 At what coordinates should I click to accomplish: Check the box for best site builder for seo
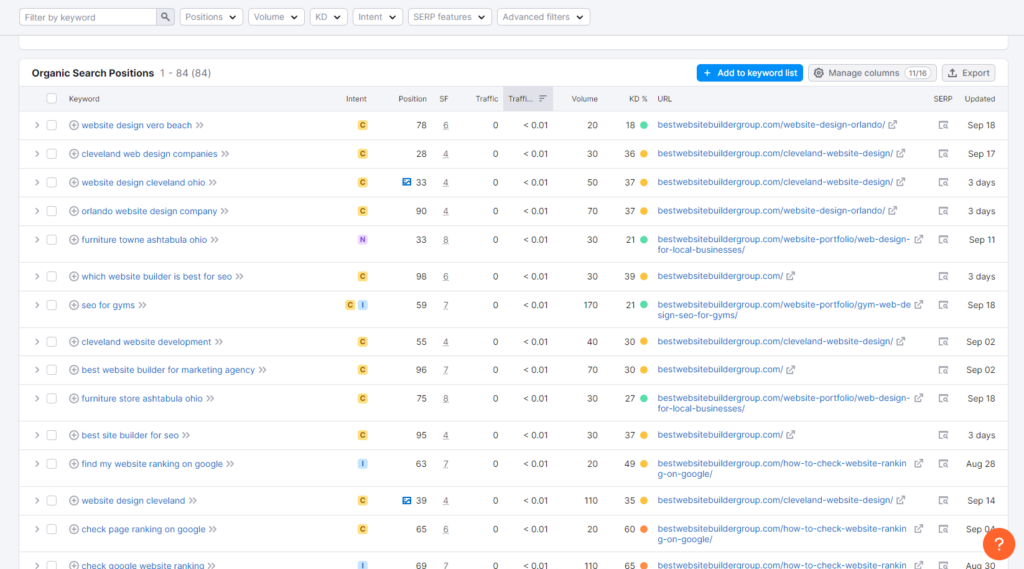pyautogui.click(x=52, y=435)
